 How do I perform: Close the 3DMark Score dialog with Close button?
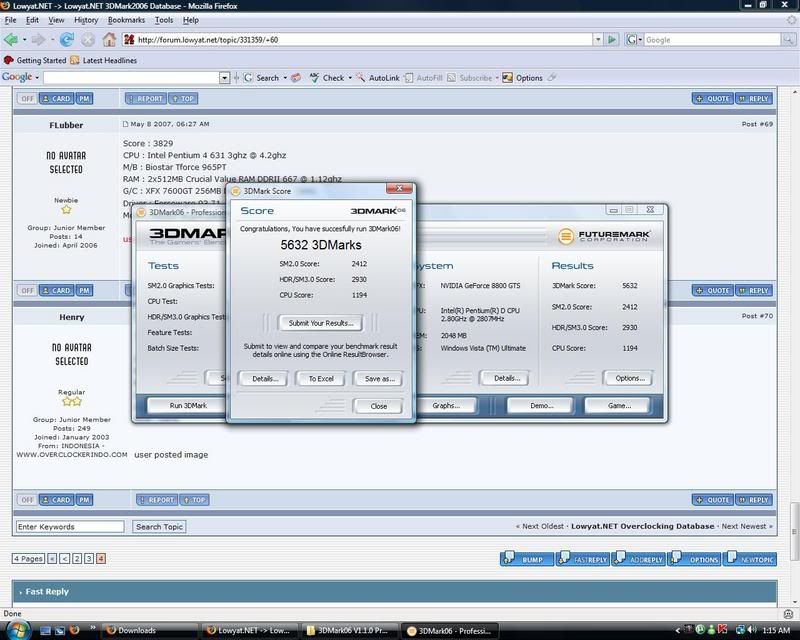[x=379, y=406]
